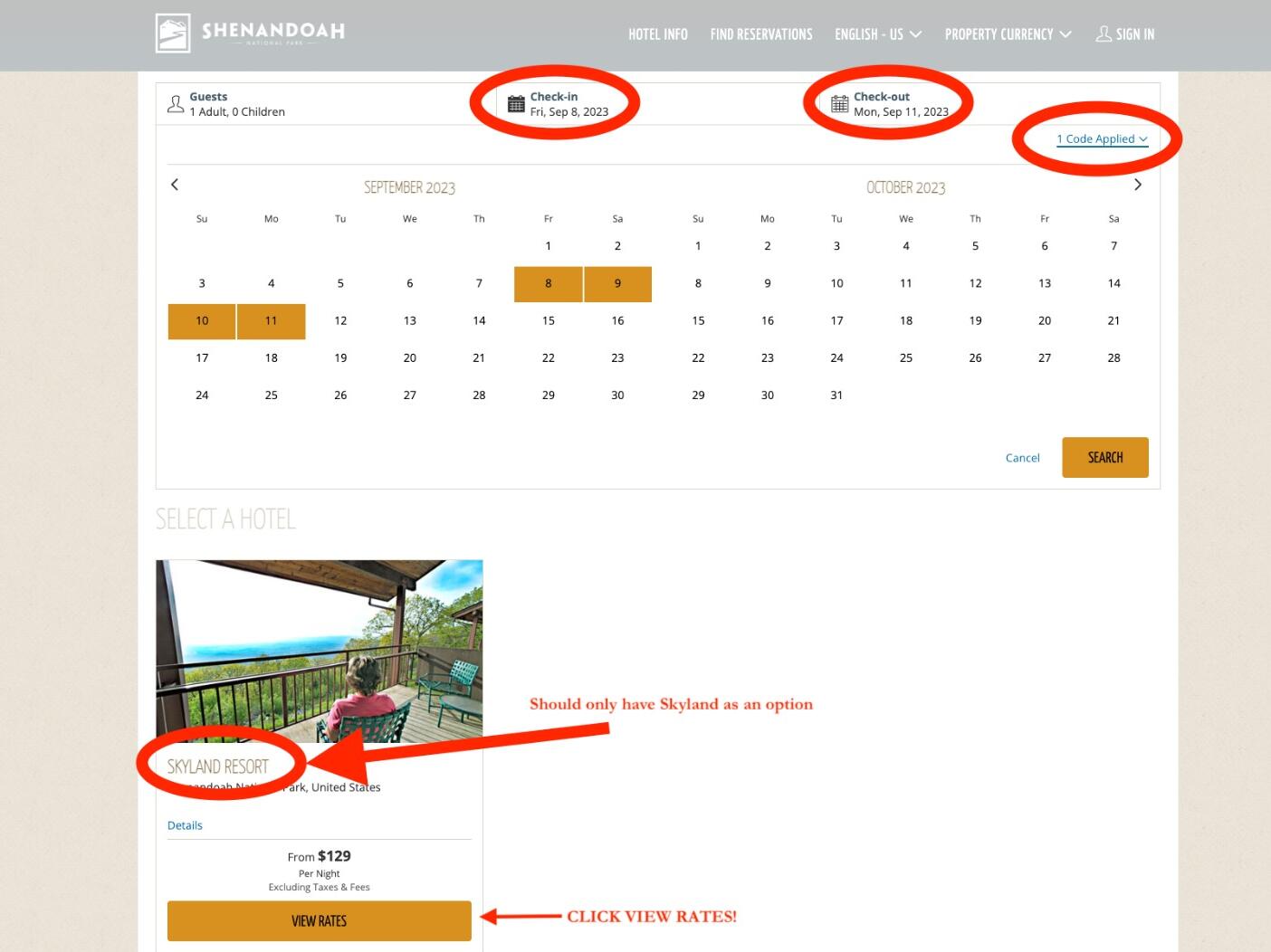
Task: Open the Skyland Resort photo
Action: tap(320, 652)
